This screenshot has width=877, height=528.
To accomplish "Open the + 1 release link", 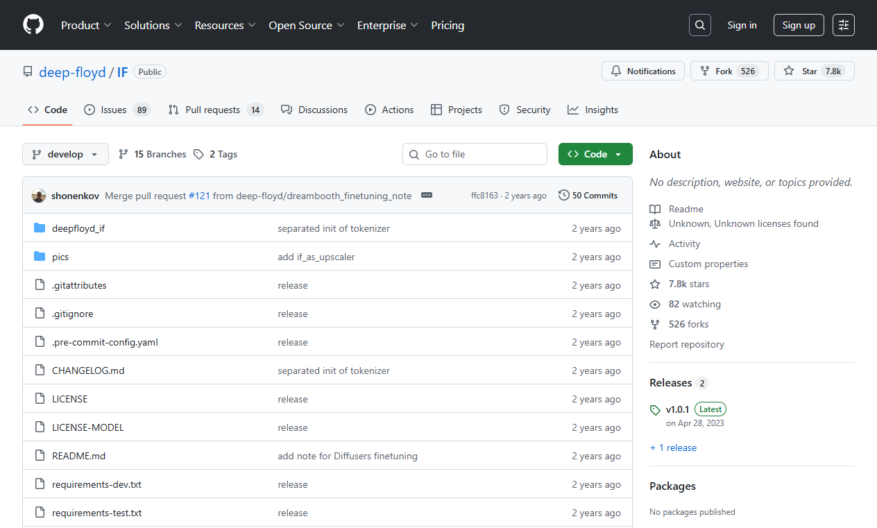I will pos(673,447).
